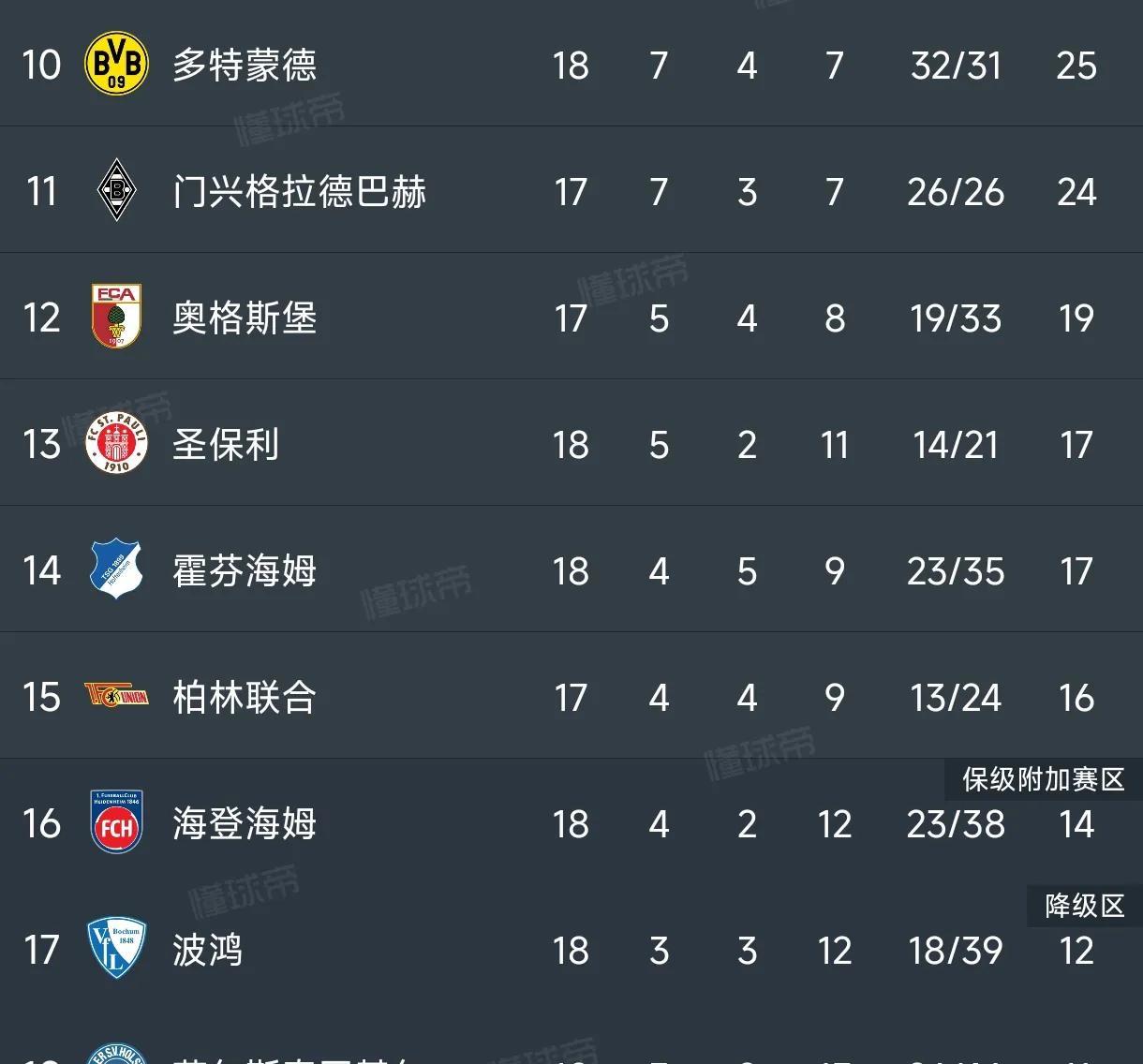Open the Hoffenheim TSG badge

[x=116, y=570]
